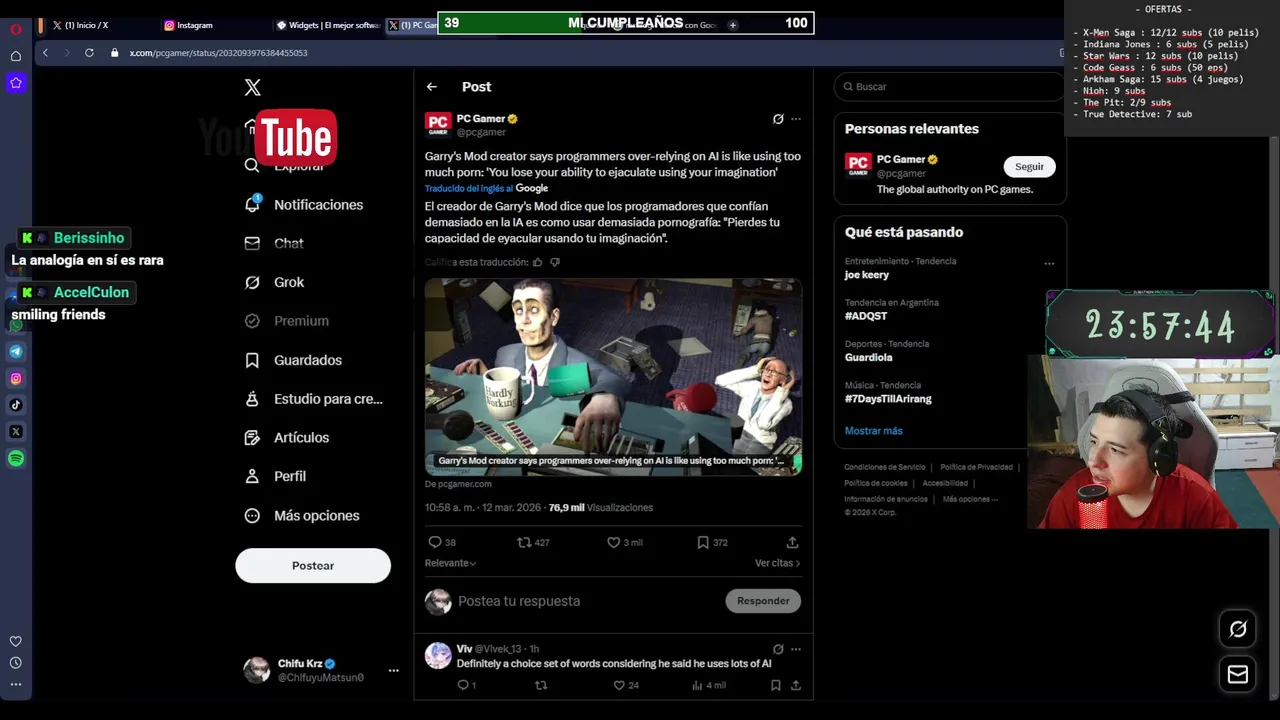1280x720 pixels.
Task: Bookmark the post showing 372
Action: click(703, 542)
